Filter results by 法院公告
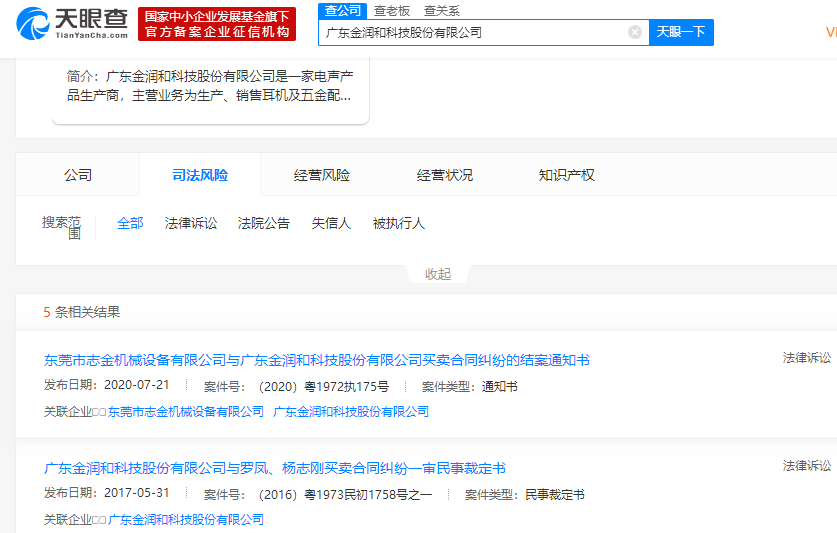837x533 pixels. pos(264,223)
